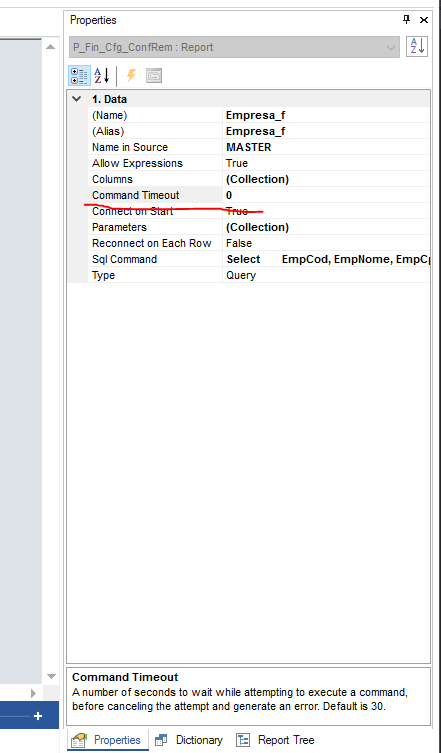The image size is (441, 753).
Task: Open the Columns (Collection) property
Action: coord(326,179)
